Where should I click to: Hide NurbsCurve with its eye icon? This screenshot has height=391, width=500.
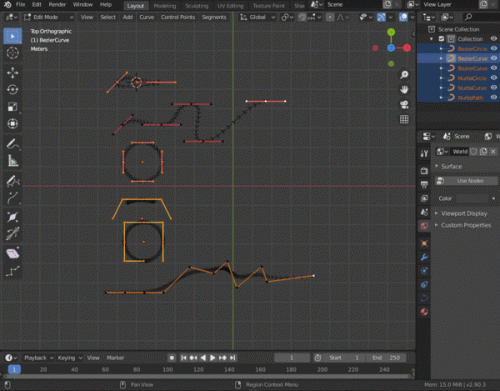coord(494,88)
